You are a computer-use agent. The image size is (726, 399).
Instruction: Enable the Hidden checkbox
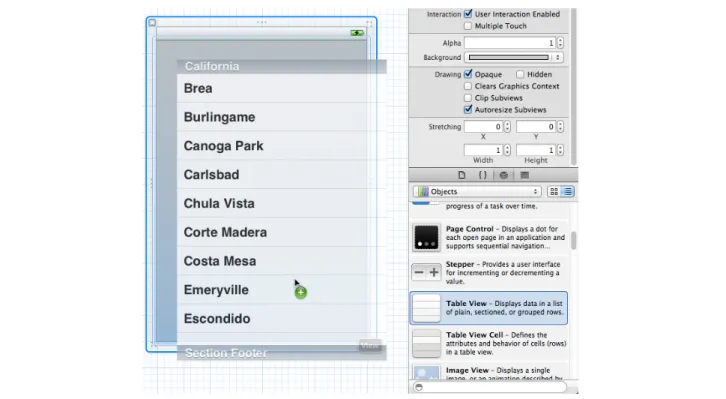tap(520, 74)
